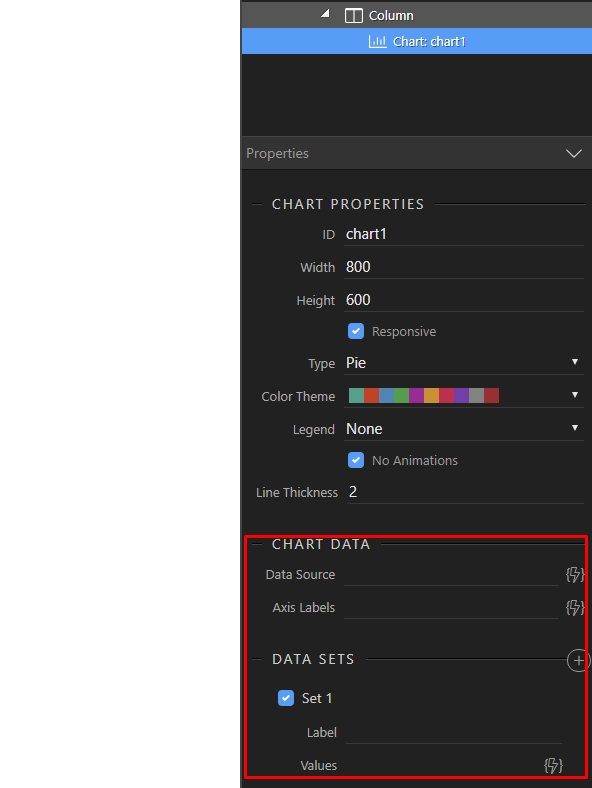The image size is (592, 788).
Task: Select the Chart: chart1 tree item
Action: click(417, 41)
